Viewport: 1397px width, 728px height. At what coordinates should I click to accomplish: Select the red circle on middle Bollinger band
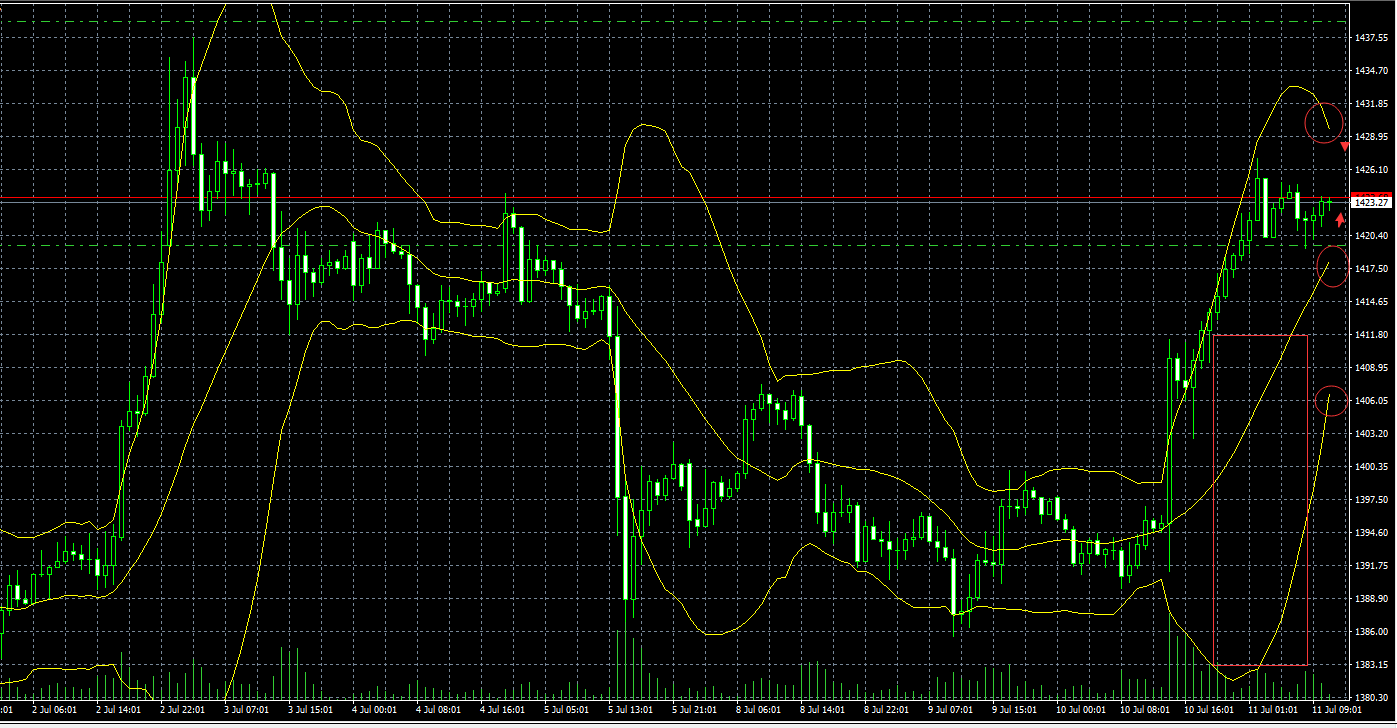point(1333,266)
